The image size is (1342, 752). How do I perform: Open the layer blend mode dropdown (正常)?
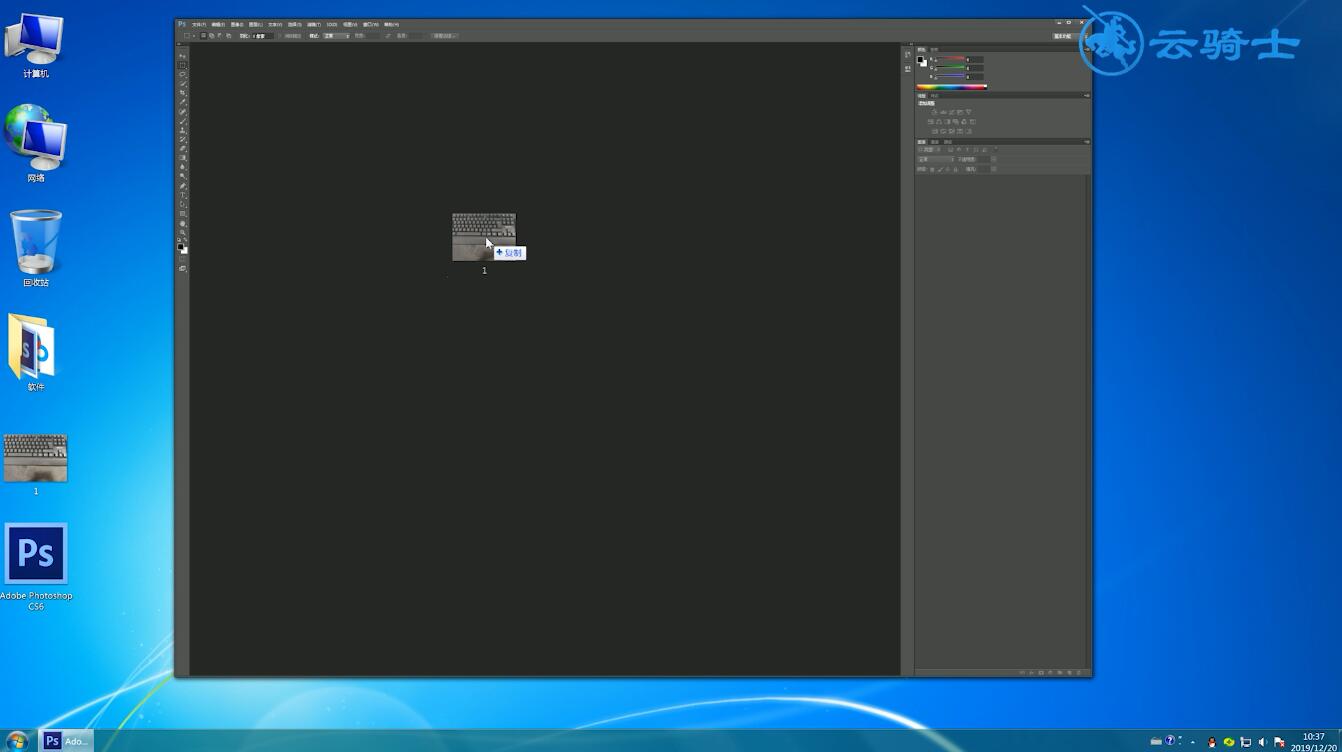[935, 159]
